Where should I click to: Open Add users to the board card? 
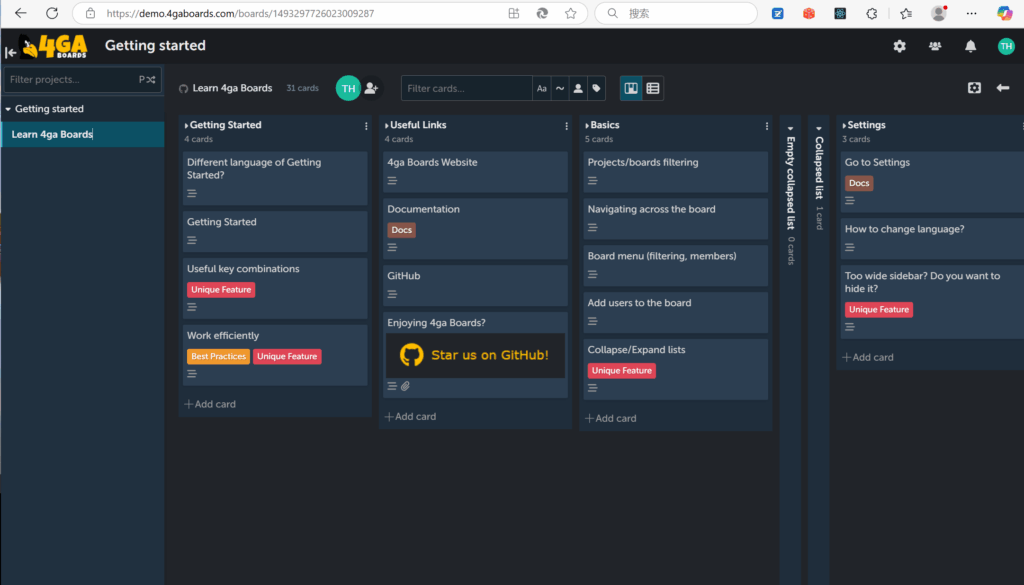(675, 313)
